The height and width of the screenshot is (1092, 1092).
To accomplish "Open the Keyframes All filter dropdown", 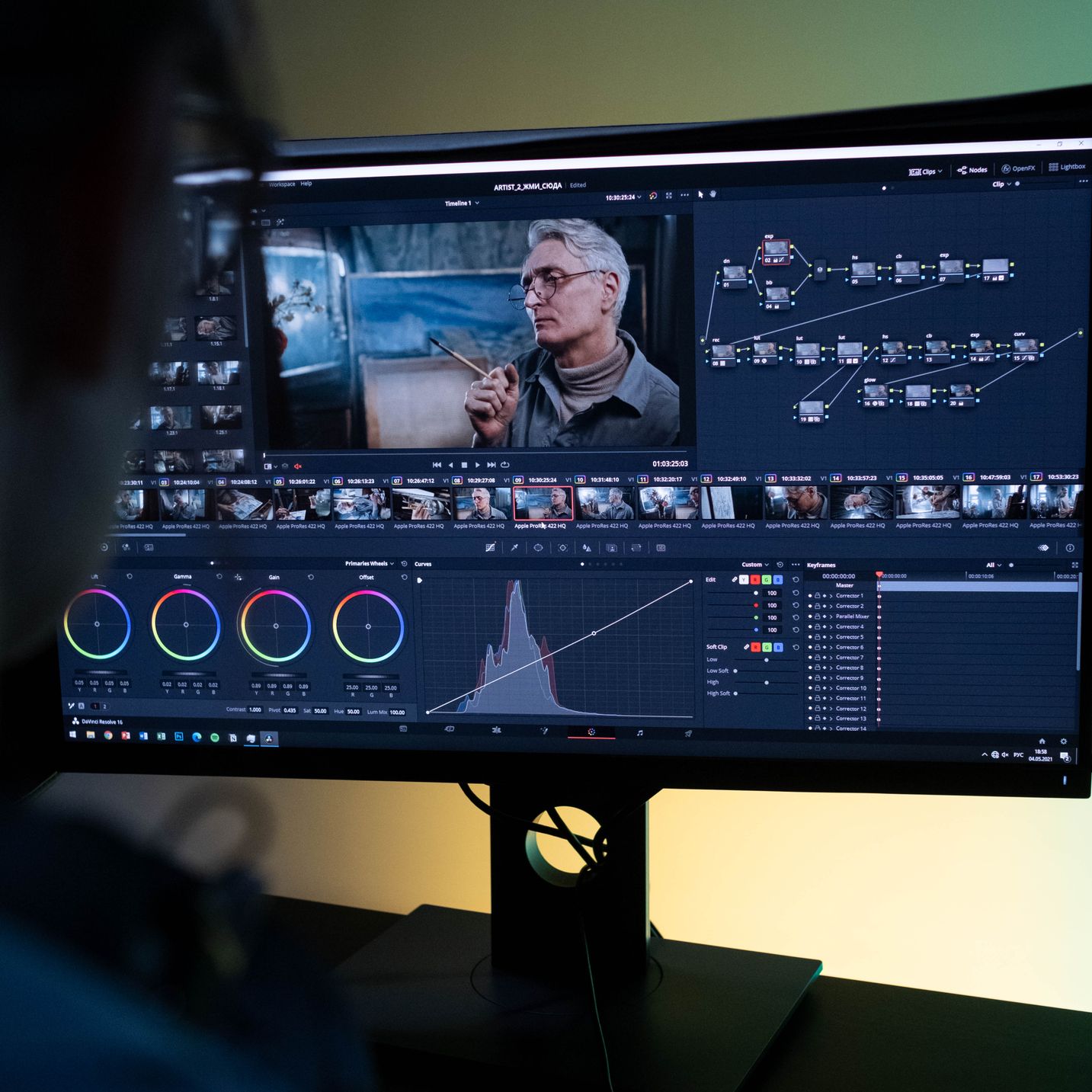I will coord(993,565).
